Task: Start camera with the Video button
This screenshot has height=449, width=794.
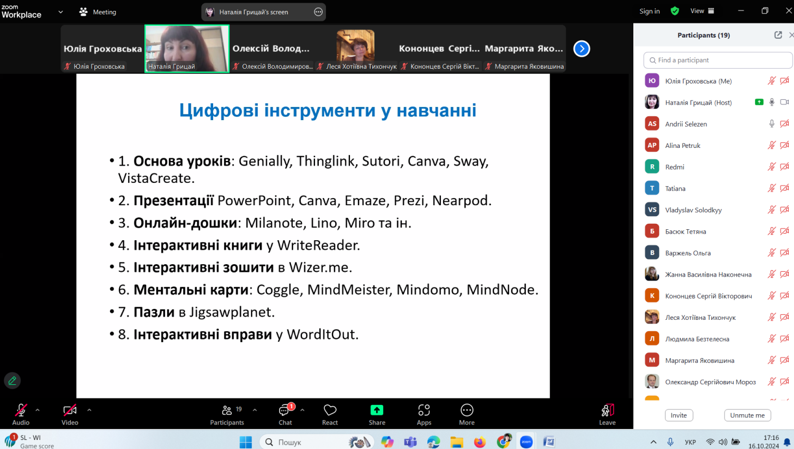Action: tap(69, 411)
